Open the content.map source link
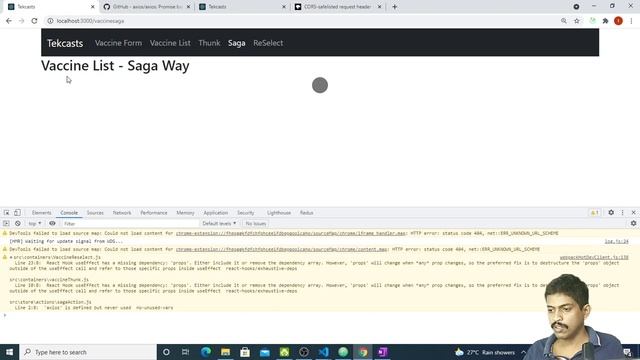 click(x=282, y=249)
